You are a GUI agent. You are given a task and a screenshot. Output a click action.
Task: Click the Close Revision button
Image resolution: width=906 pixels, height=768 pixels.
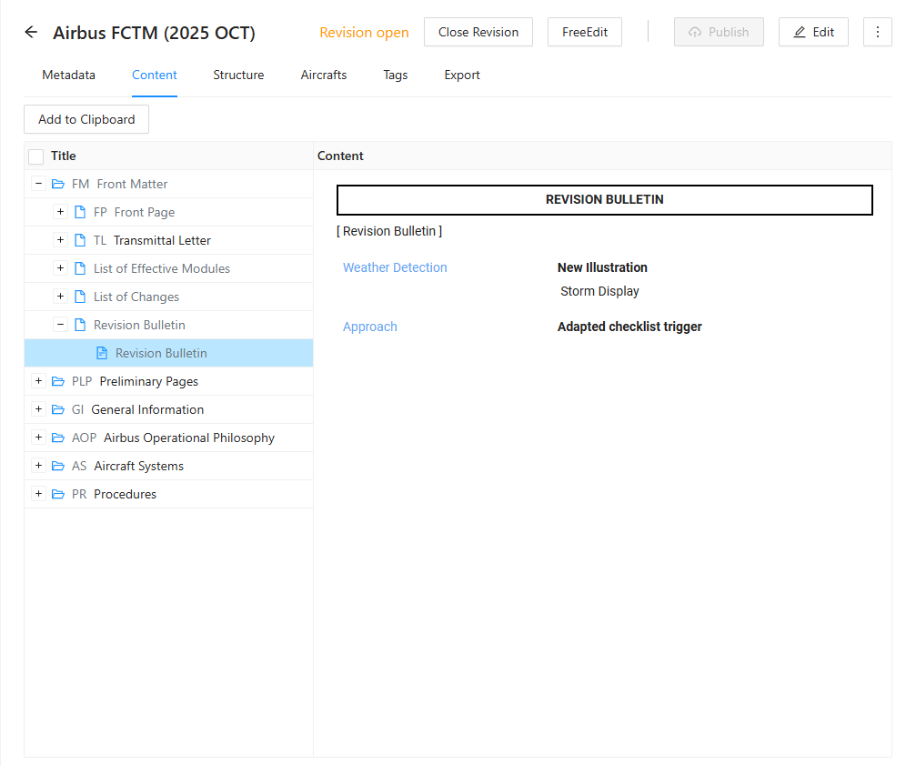point(478,32)
